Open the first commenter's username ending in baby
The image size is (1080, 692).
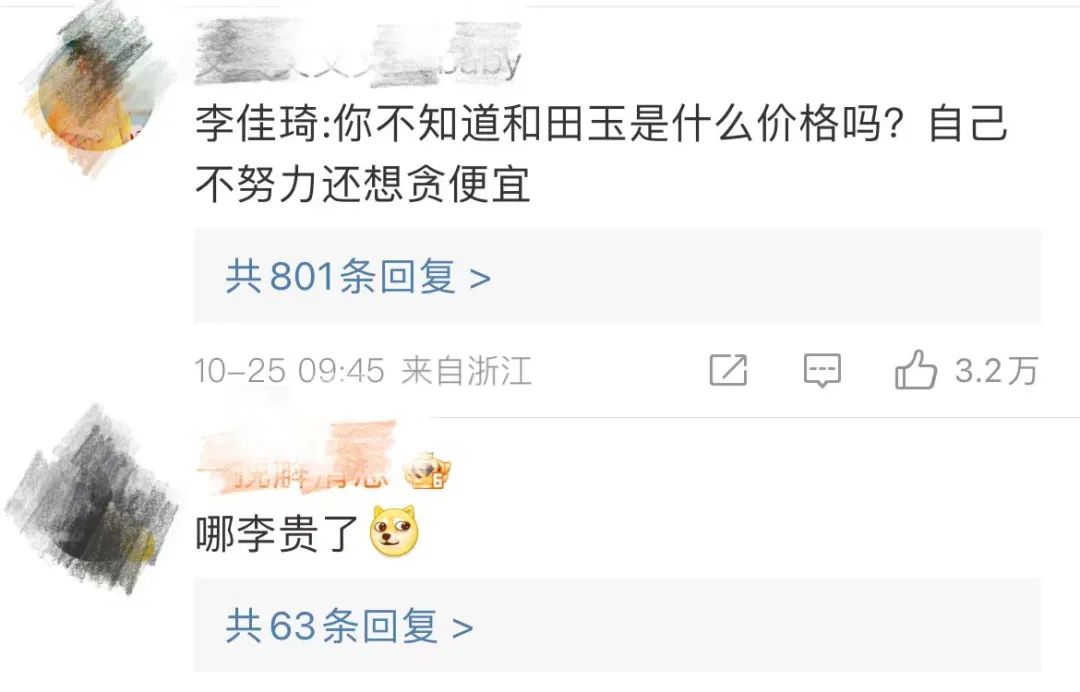(358, 54)
